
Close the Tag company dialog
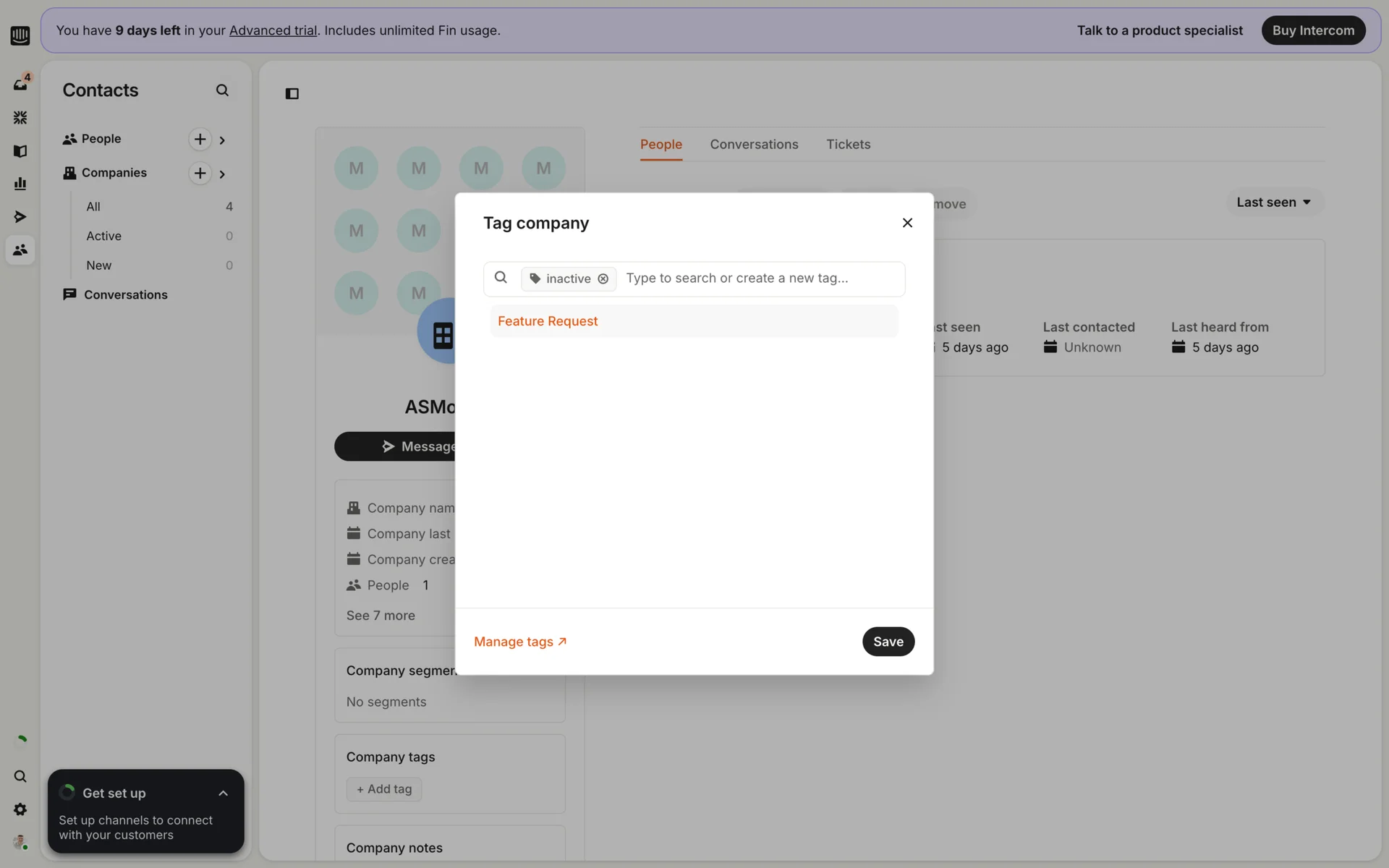tap(907, 223)
